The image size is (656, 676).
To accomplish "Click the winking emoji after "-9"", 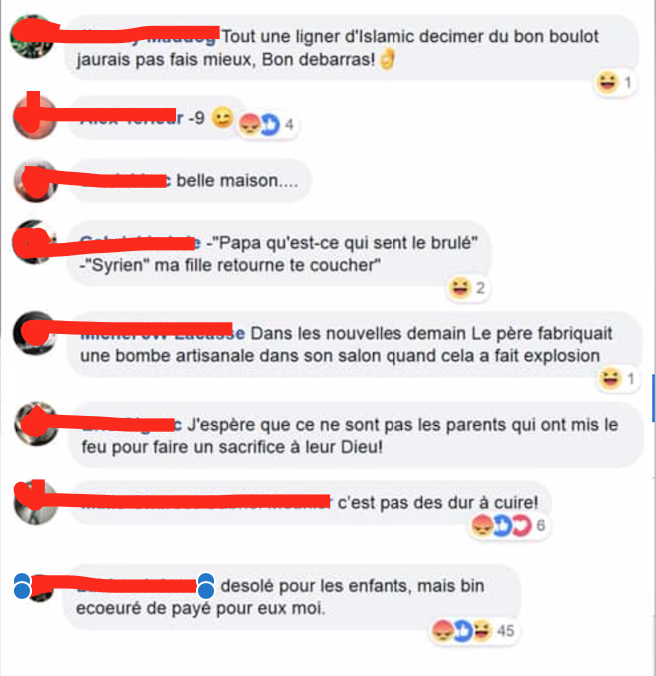I will 222,117.
